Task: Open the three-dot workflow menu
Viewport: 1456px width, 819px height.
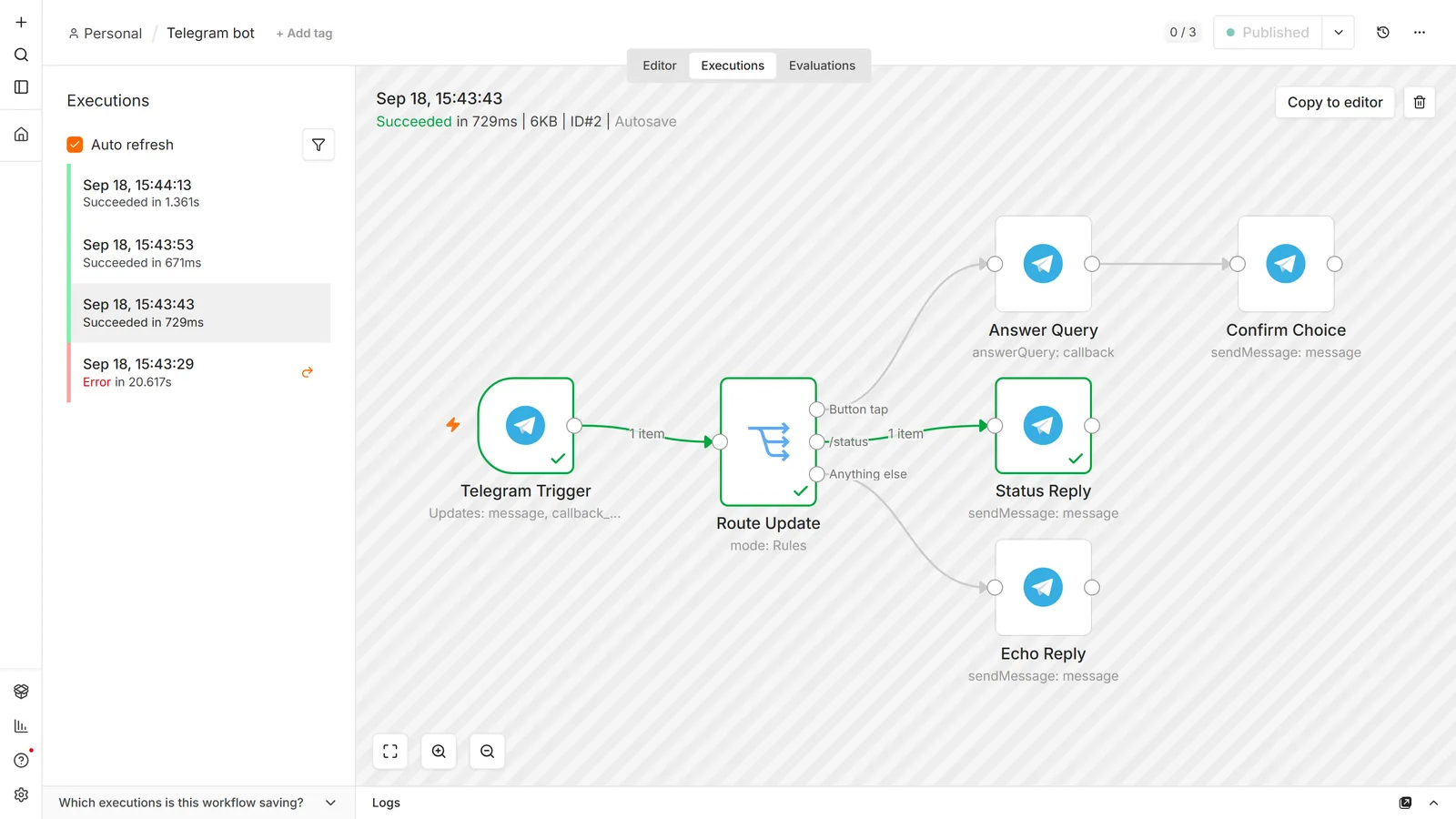Action: tap(1420, 33)
